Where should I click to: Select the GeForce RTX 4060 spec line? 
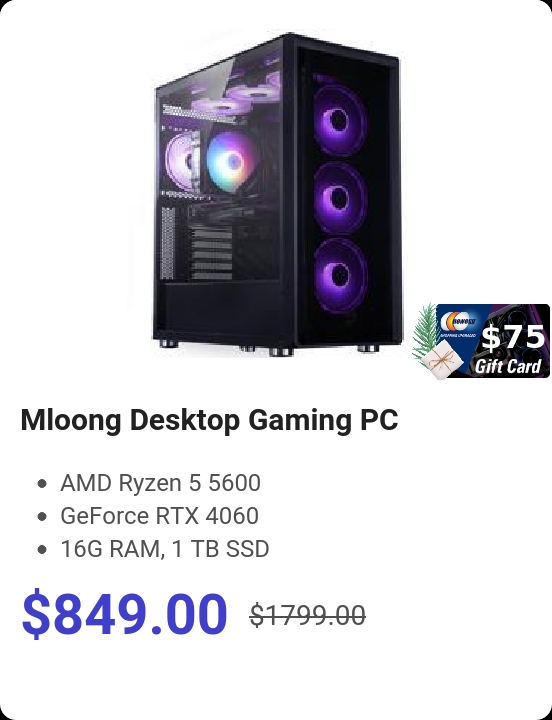(159, 516)
